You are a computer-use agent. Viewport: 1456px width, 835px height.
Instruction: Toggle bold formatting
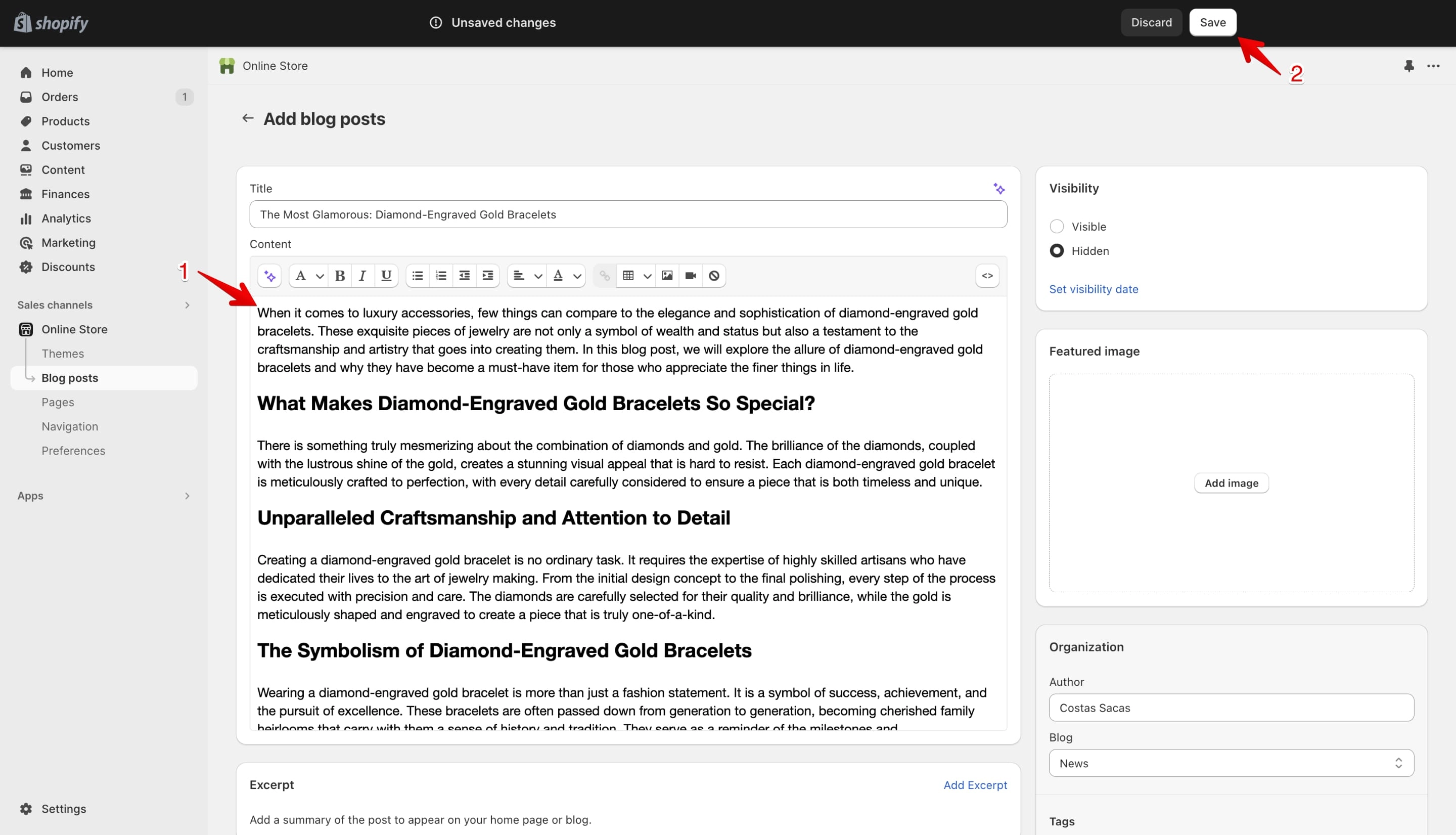click(x=340, y=276)
